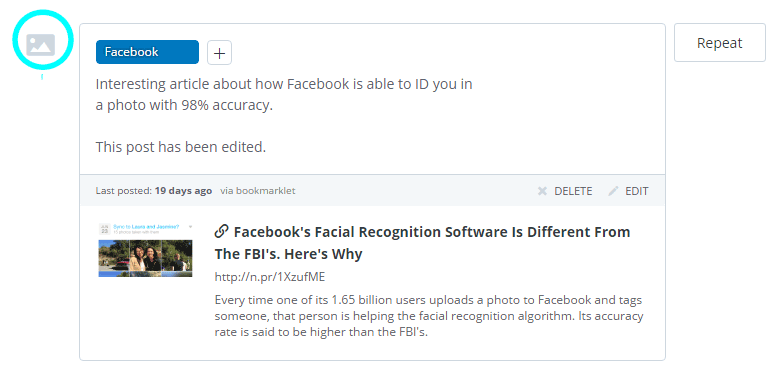This screenshot has height=371, width=774.
Task: Add another account with the plus button
Action: [219, 53]
